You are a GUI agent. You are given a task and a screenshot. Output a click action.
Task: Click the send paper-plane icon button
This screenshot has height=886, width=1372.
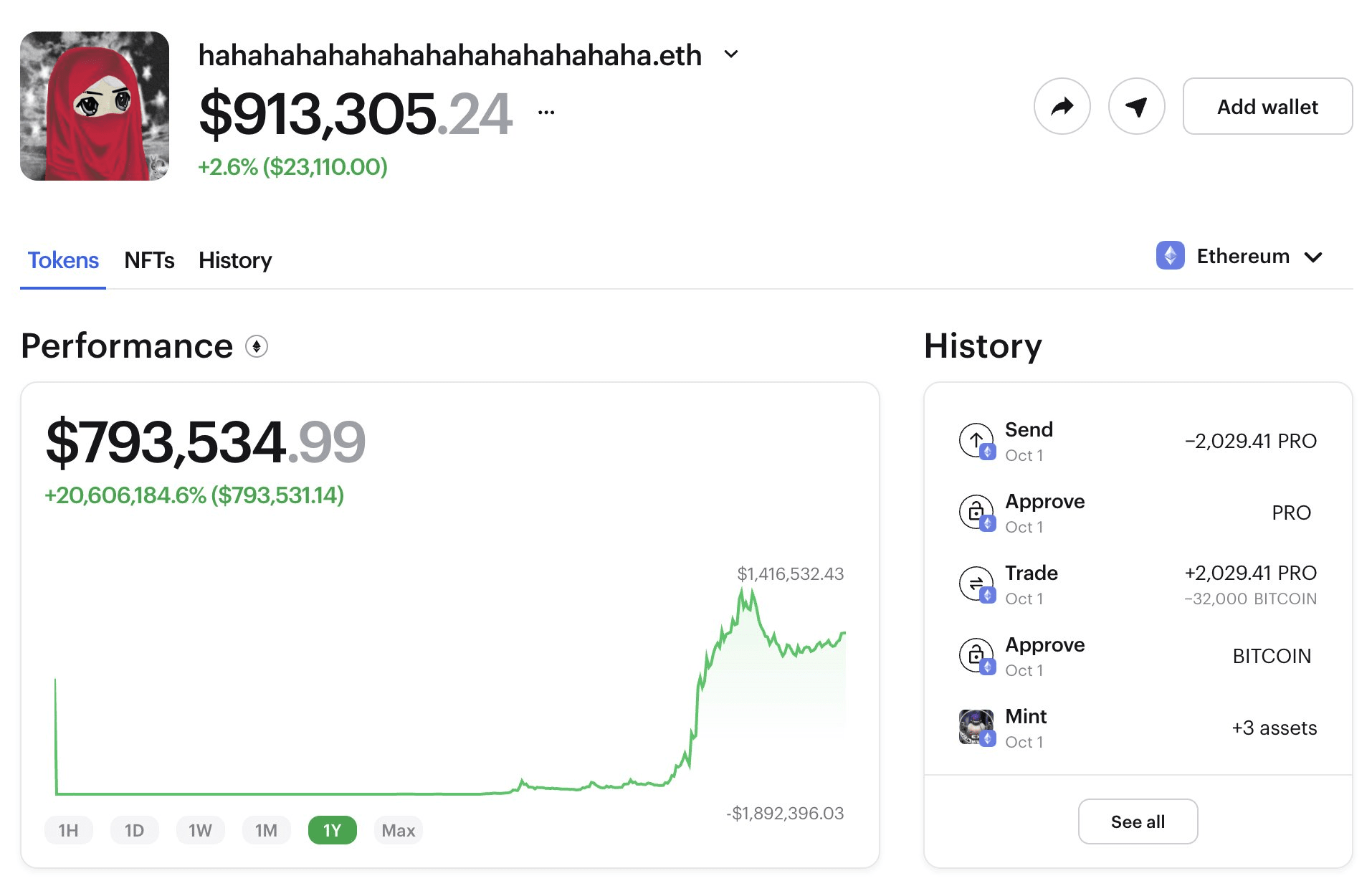pyautogui.click(x=1136, y=106)
